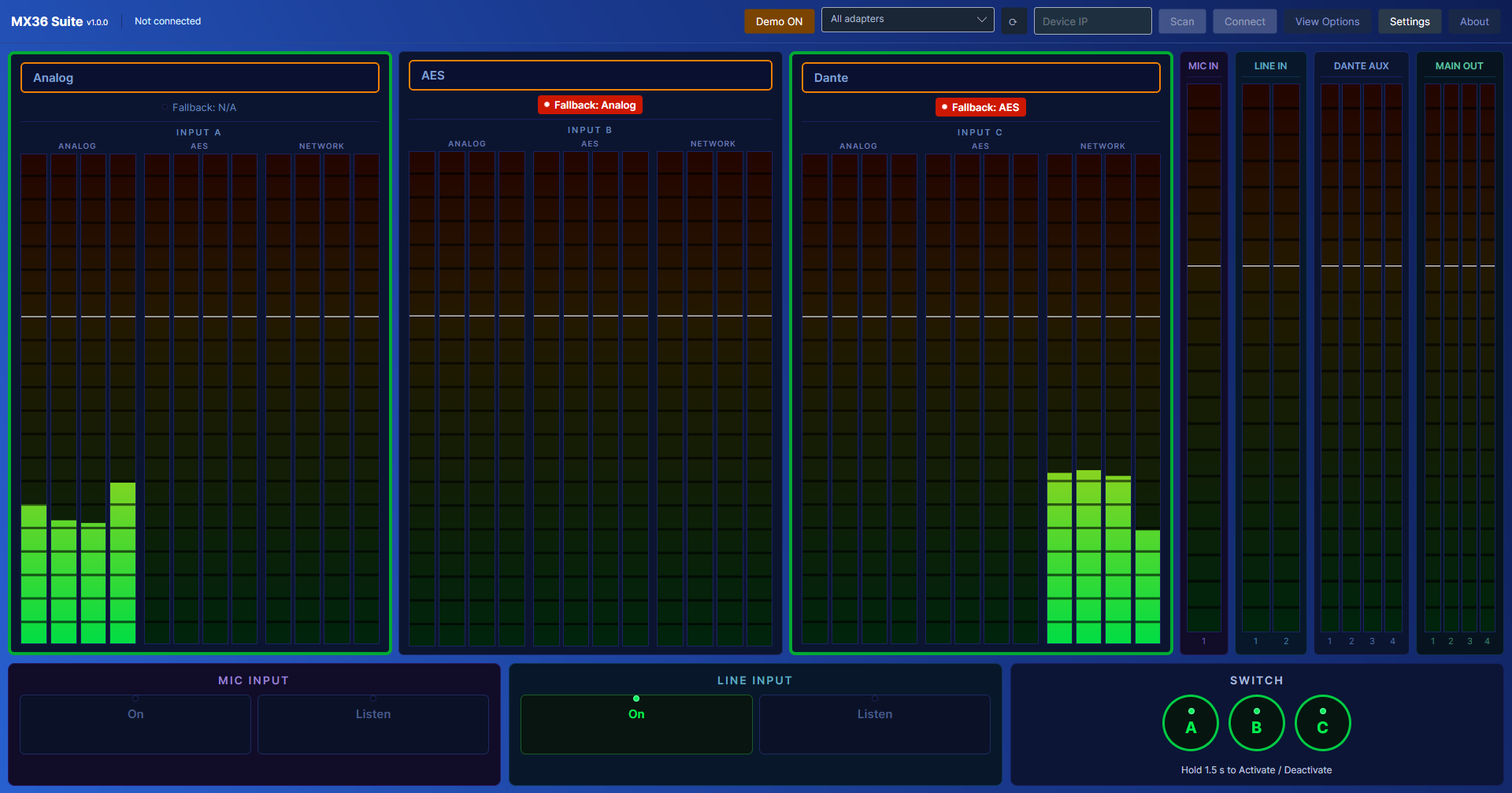Toggle Line Input Listen button
Image resolution: width=1512 pixels, height=793 pixels.
coord(875,724)
